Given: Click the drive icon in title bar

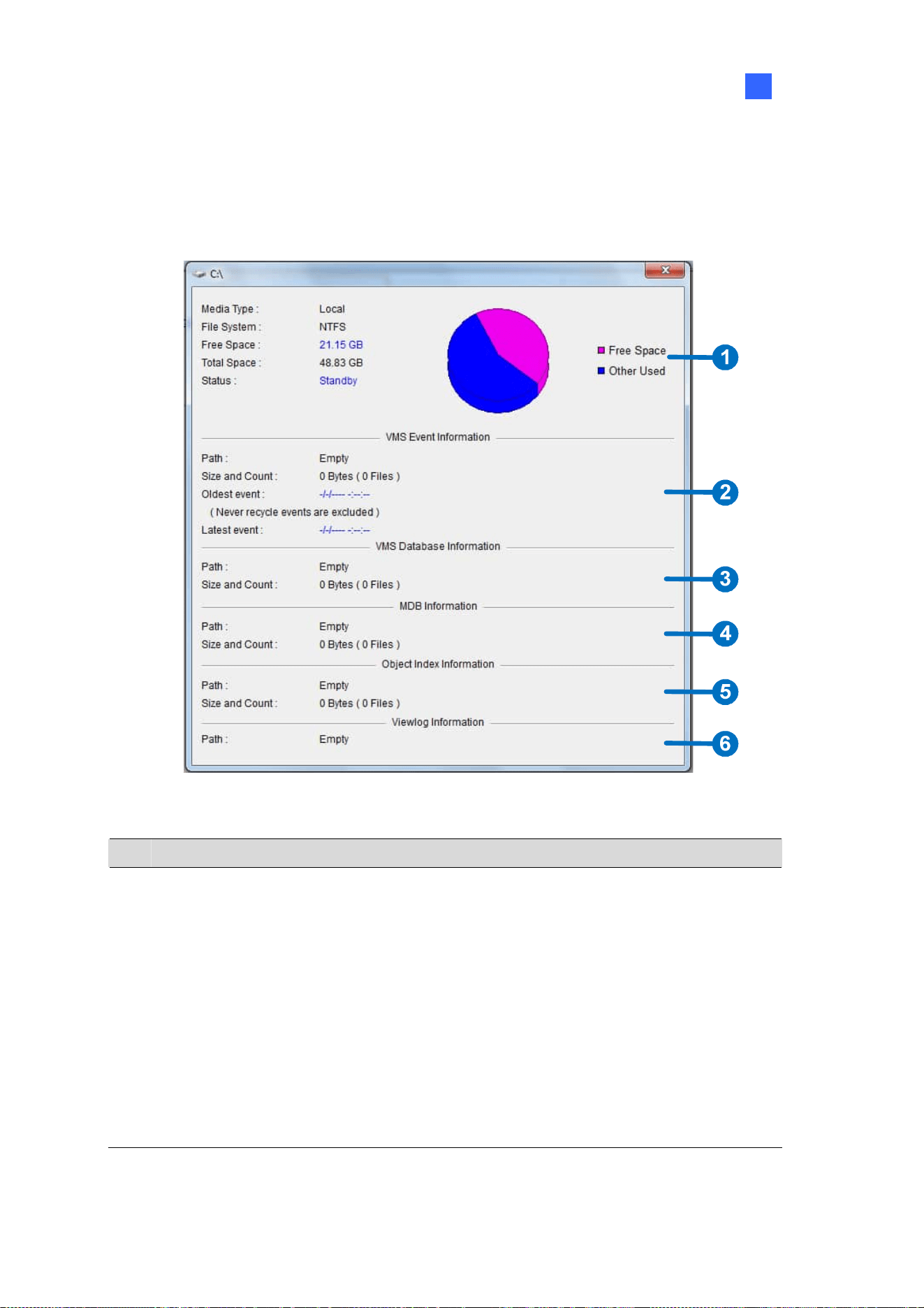Looking at the screenshot, I should pyautogui.click(x=200, y=274).
